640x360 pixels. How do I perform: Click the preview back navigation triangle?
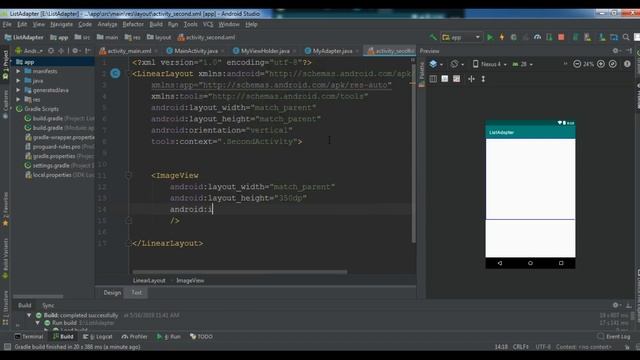(500, 263)
